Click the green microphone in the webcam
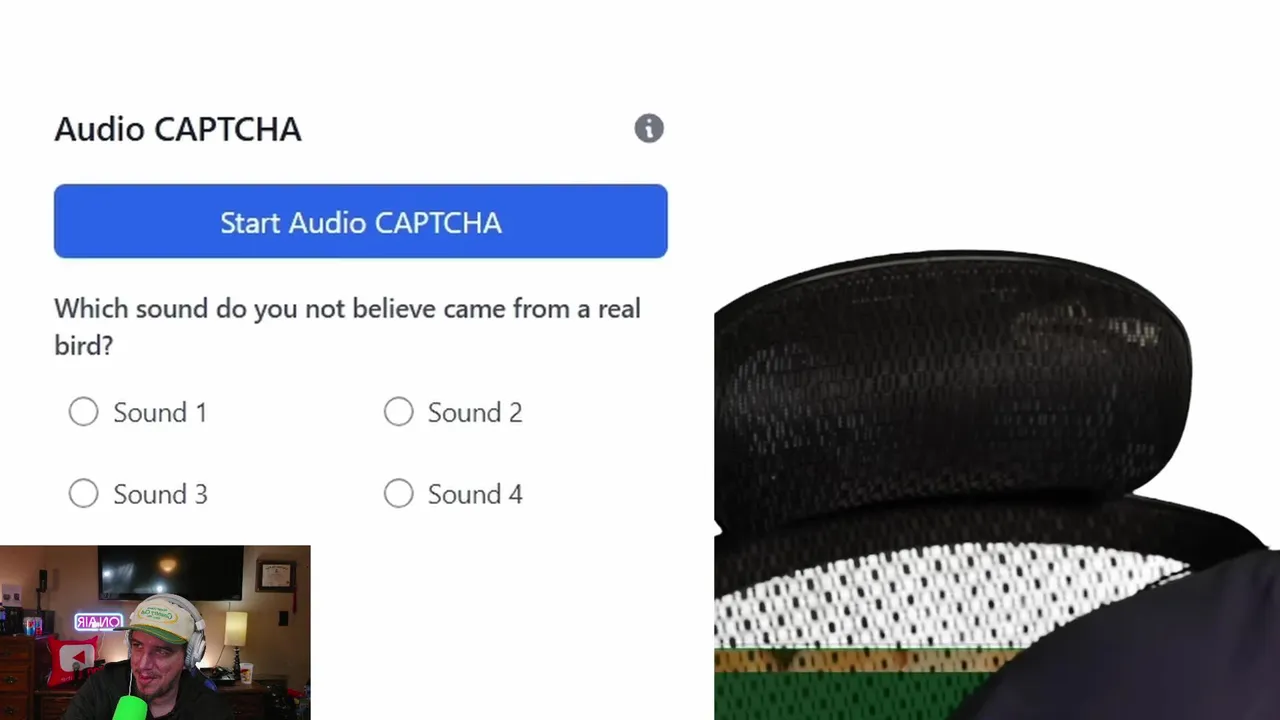Viewport: 1280px width, 720px height. point(130,708)
